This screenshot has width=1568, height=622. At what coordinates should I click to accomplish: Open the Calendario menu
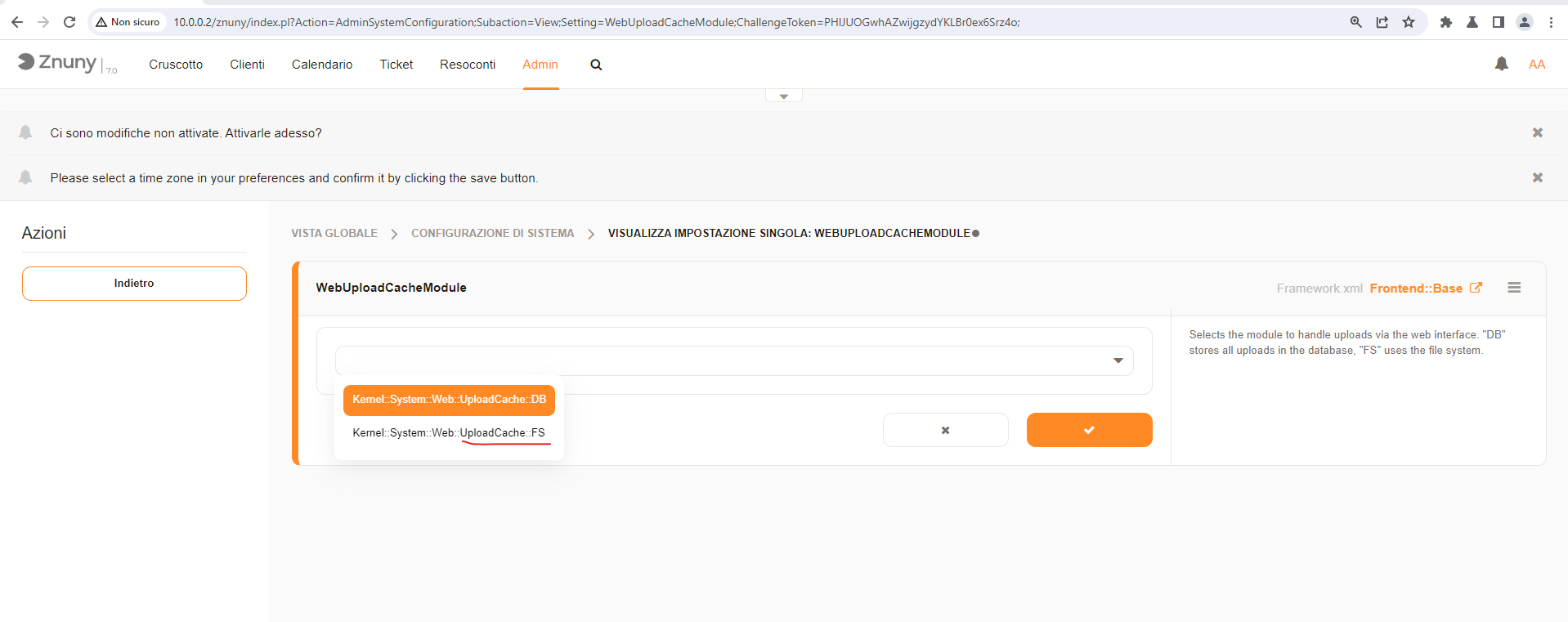pyautogui.click(x=322, y=65)
